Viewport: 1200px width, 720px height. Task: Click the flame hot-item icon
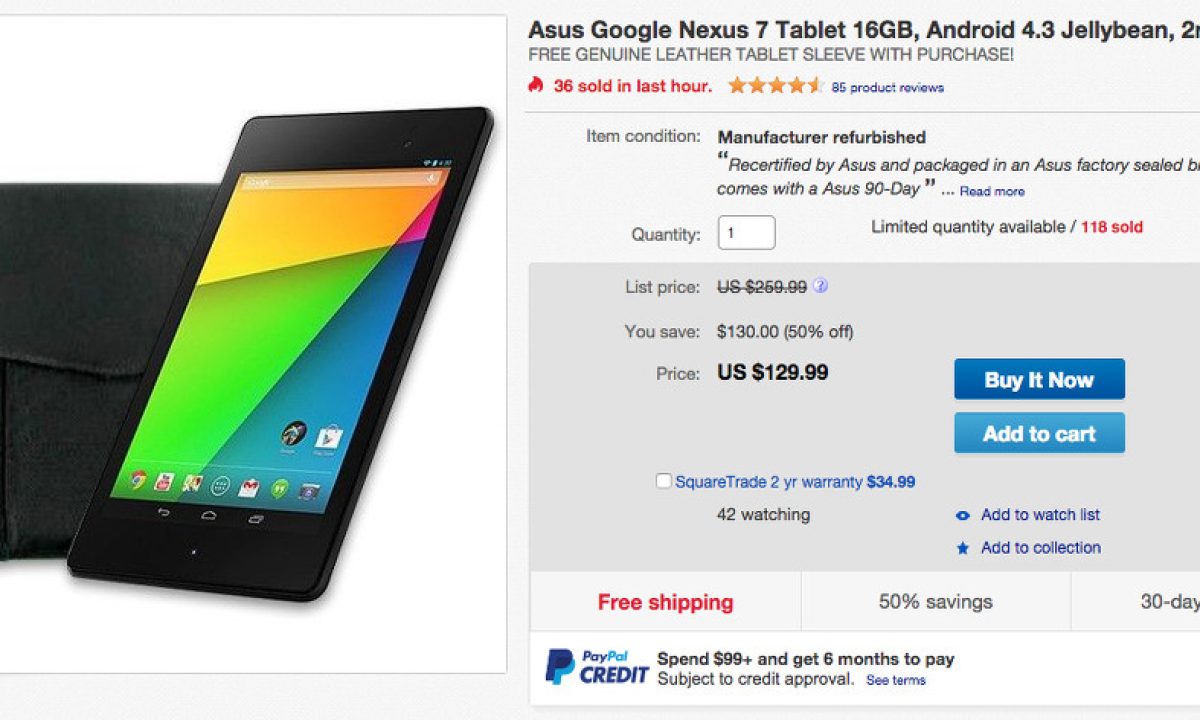pos(536,85)
